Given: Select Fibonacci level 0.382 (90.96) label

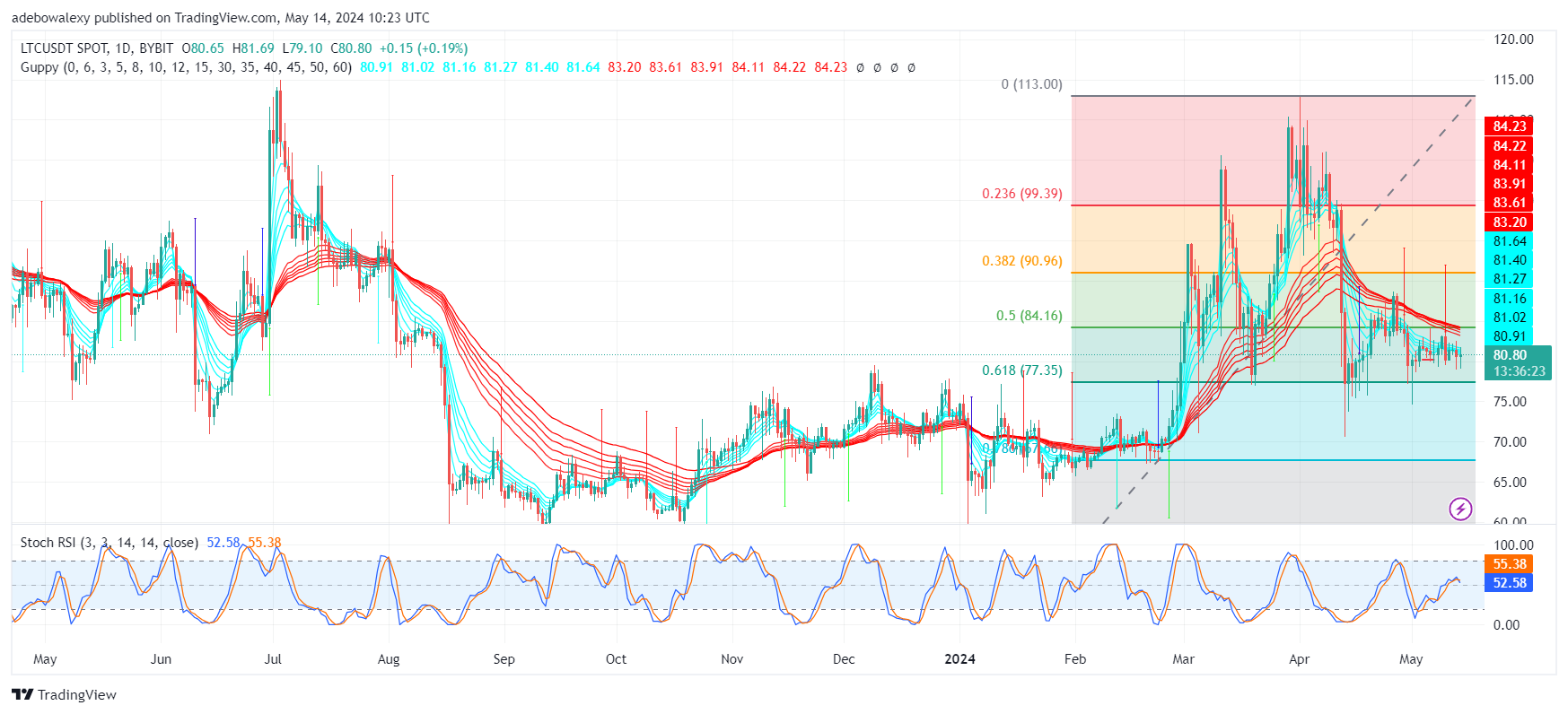Looking at the screenshot, I should [x=1022, y=261].
